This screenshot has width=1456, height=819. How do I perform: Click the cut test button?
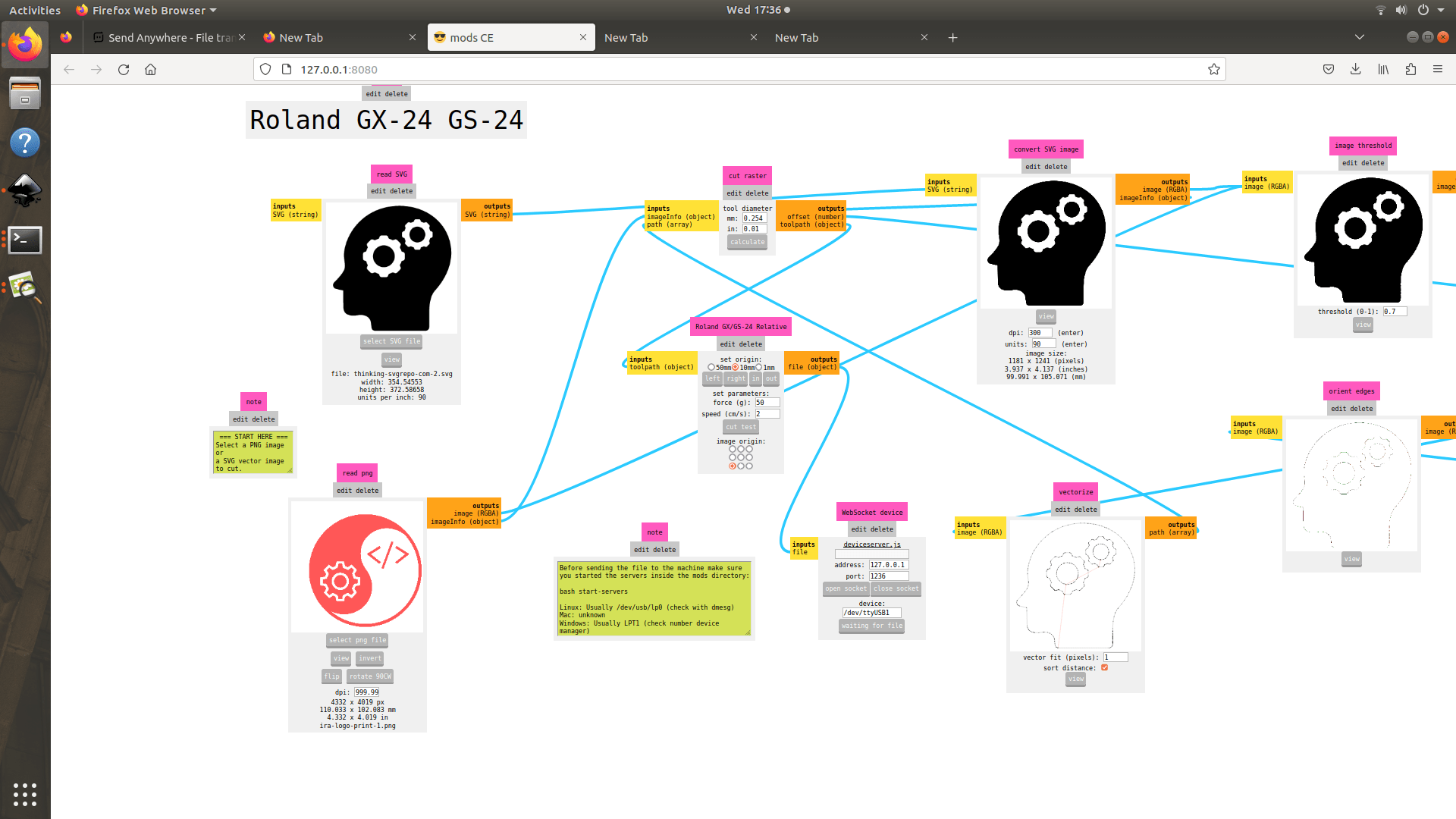[x=741, y=427]
